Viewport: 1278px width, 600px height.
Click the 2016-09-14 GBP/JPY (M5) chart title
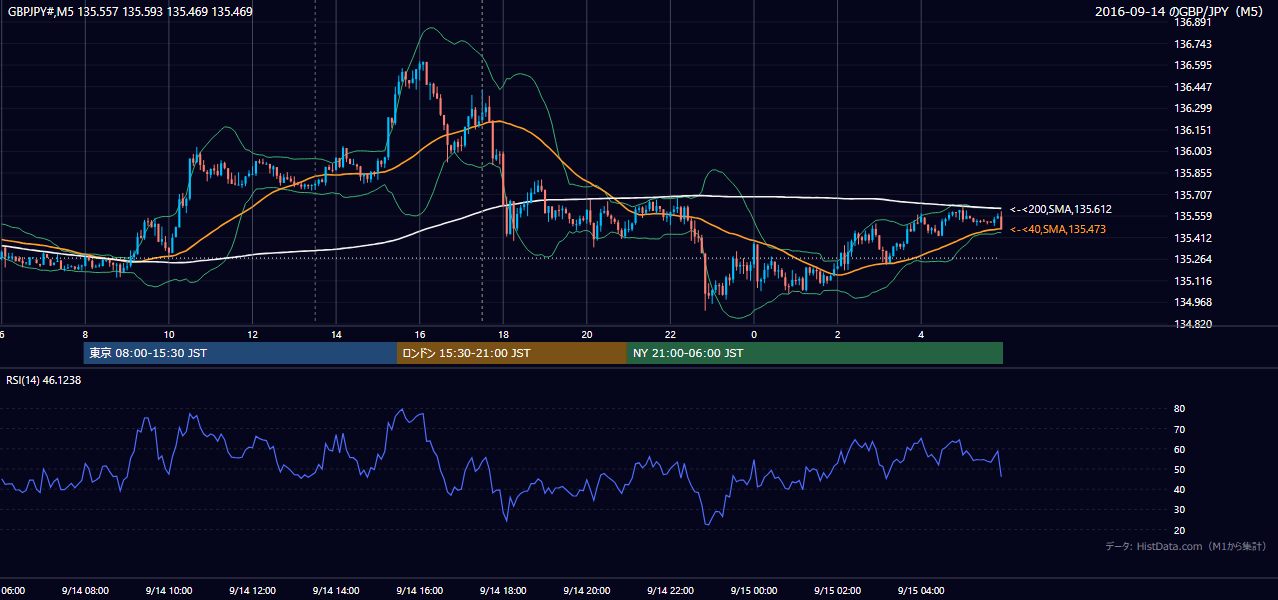1181,12
